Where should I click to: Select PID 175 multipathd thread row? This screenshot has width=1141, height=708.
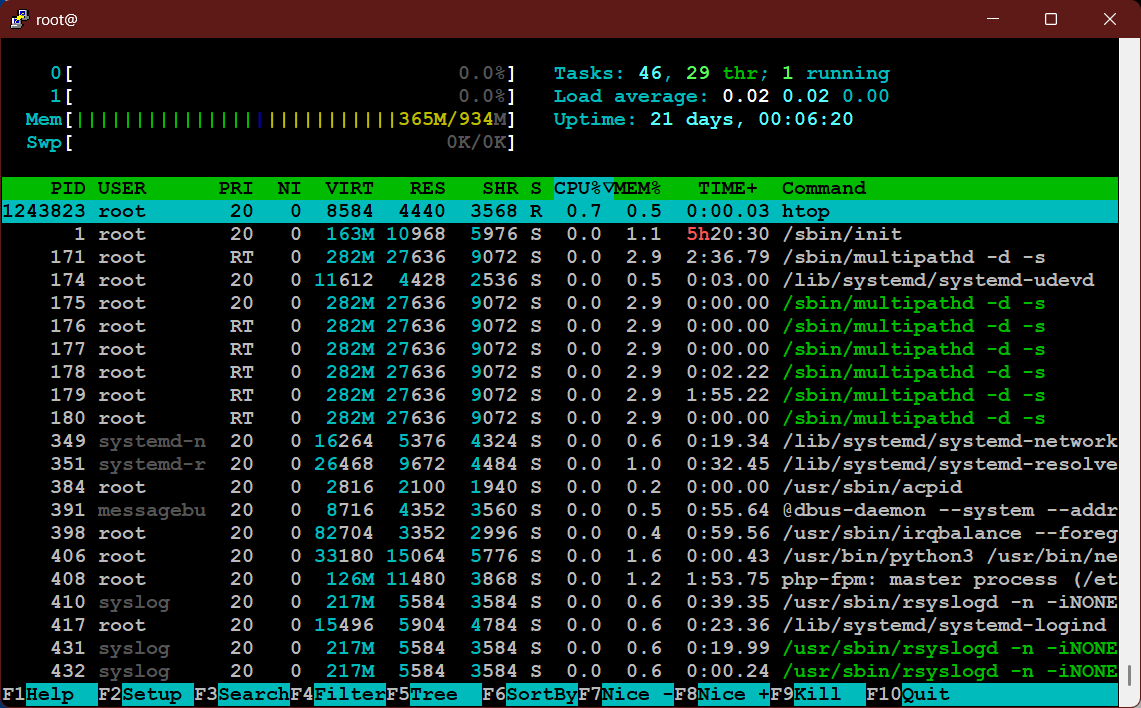click(x=560, y=303)
